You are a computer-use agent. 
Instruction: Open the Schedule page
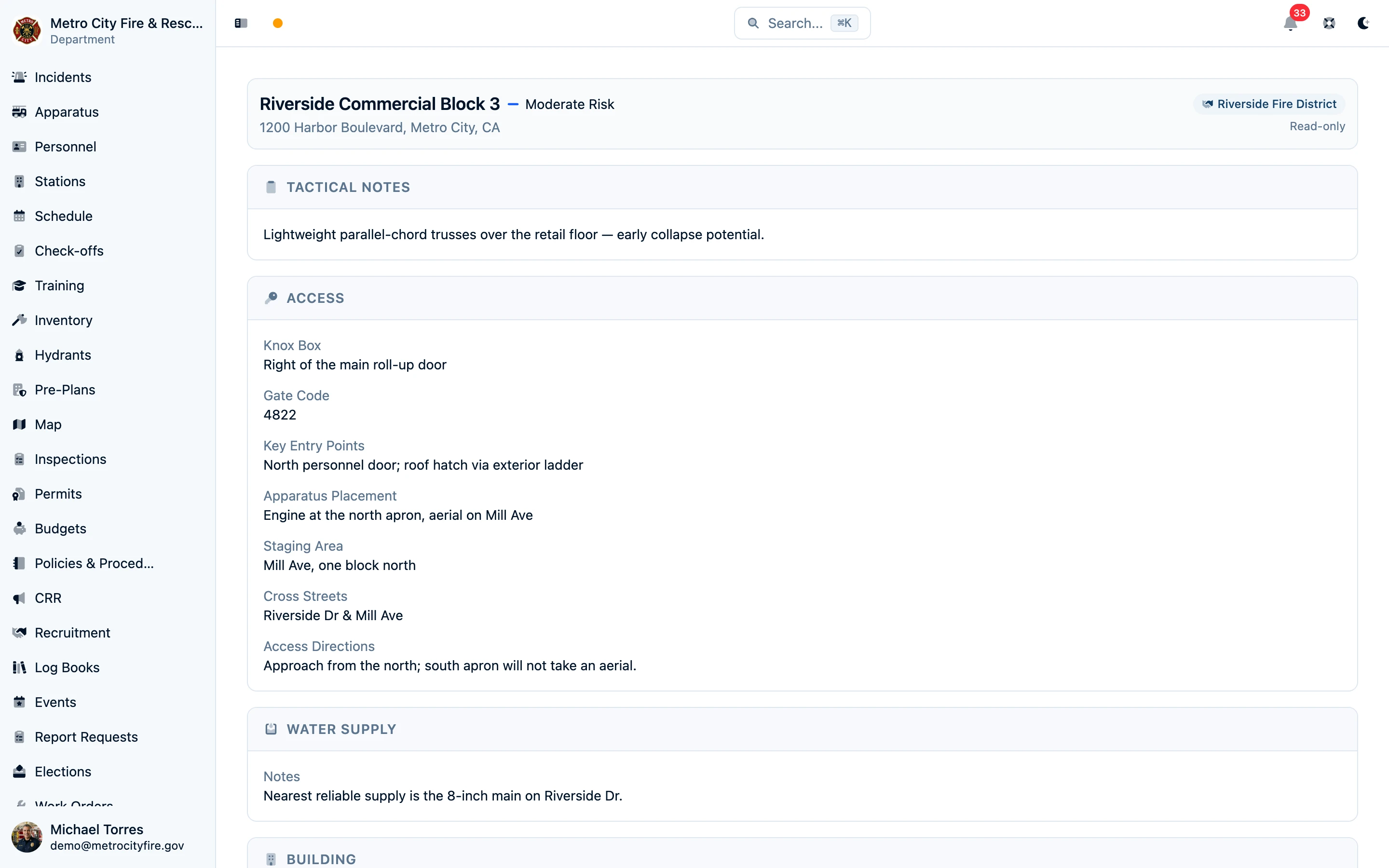coord(108,216)
